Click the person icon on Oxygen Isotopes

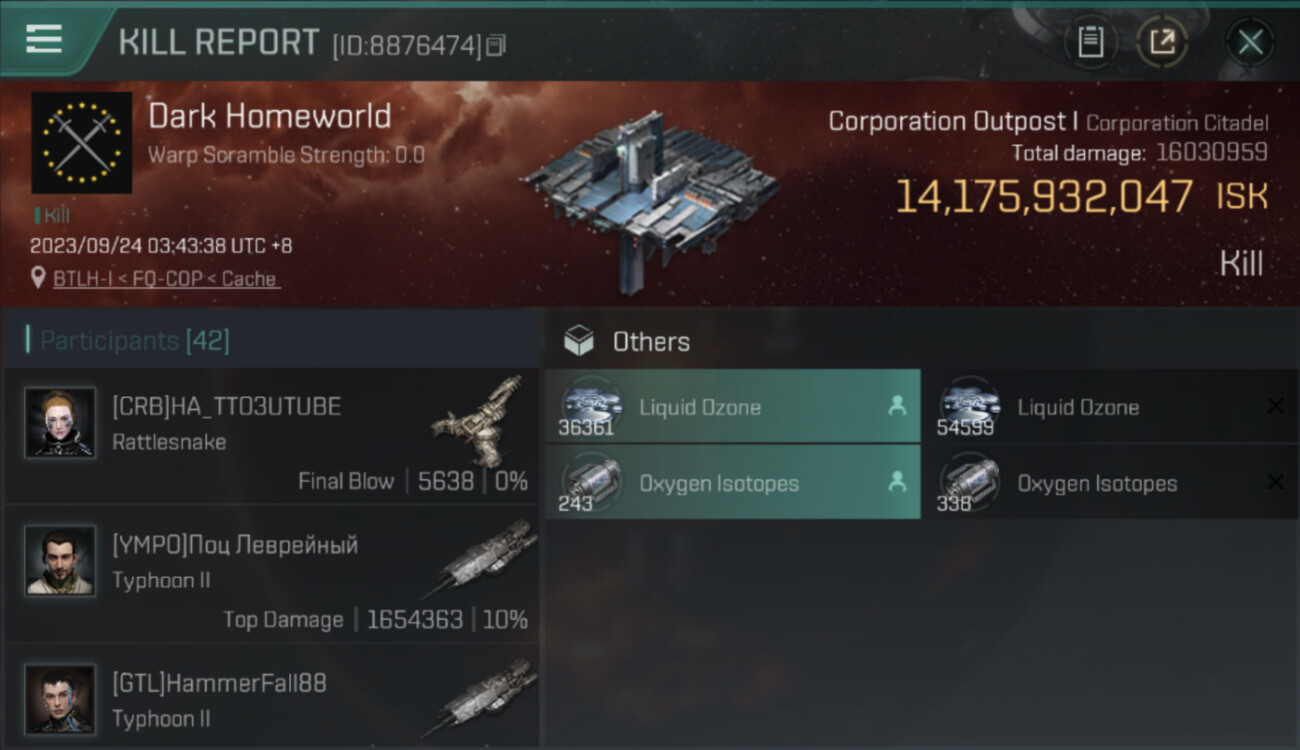click(x=897, y=482)
